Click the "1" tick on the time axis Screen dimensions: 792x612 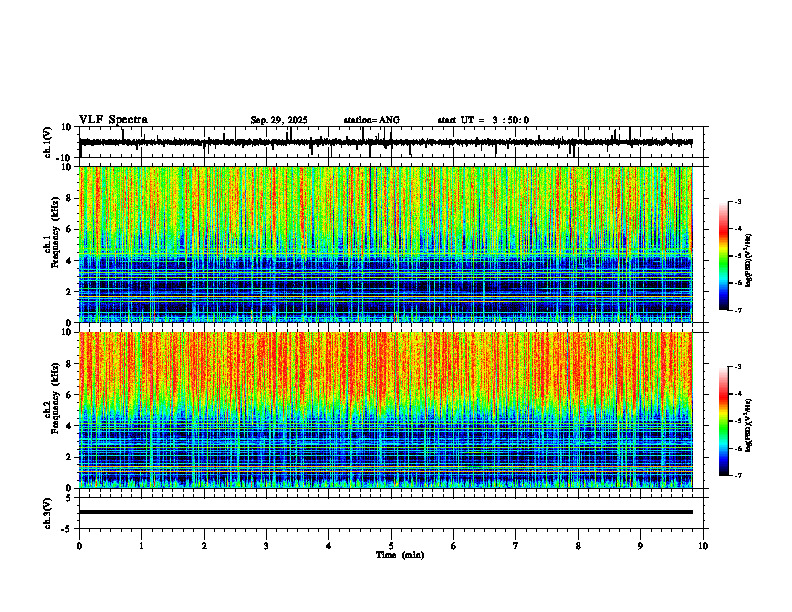point(141,546)
